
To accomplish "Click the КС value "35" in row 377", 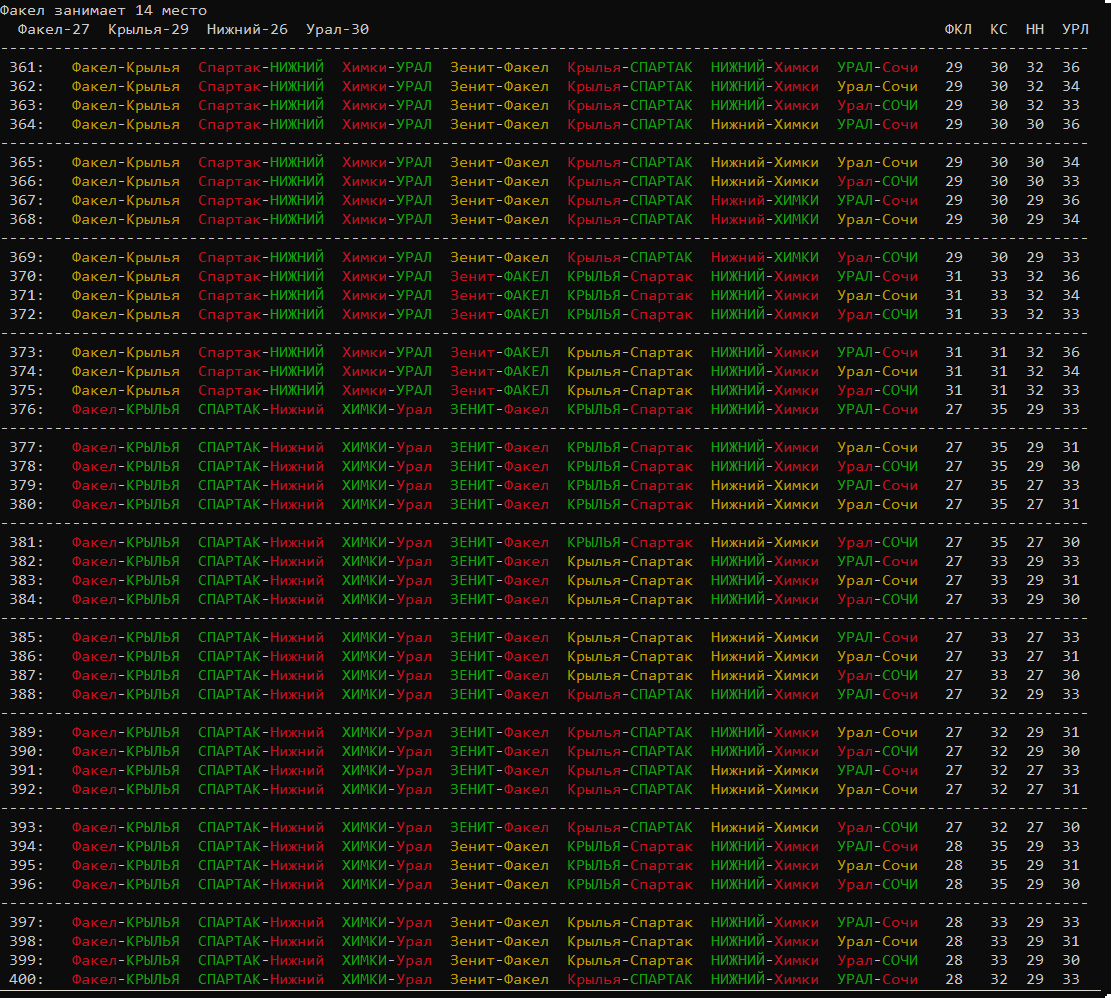I will 998,448.
